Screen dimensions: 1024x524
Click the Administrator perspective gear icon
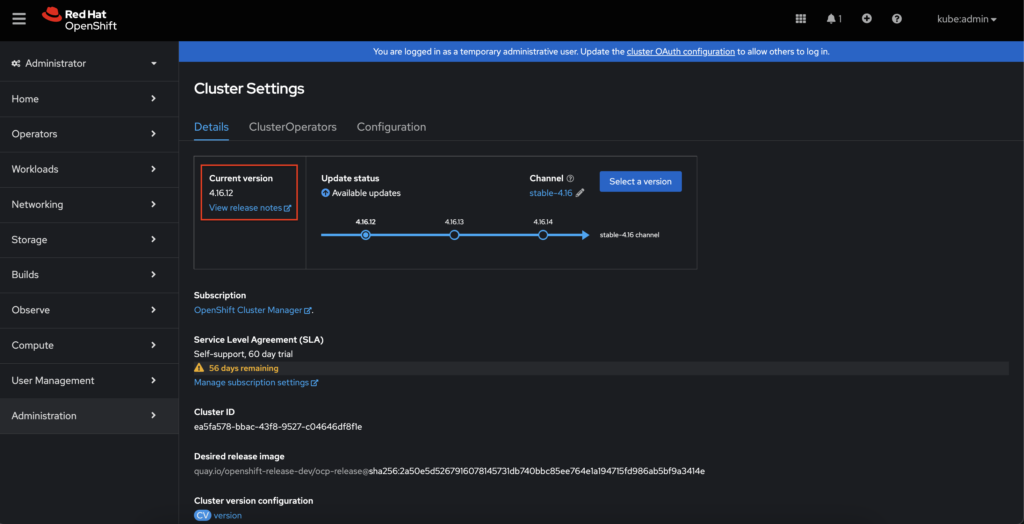(16, 63)
